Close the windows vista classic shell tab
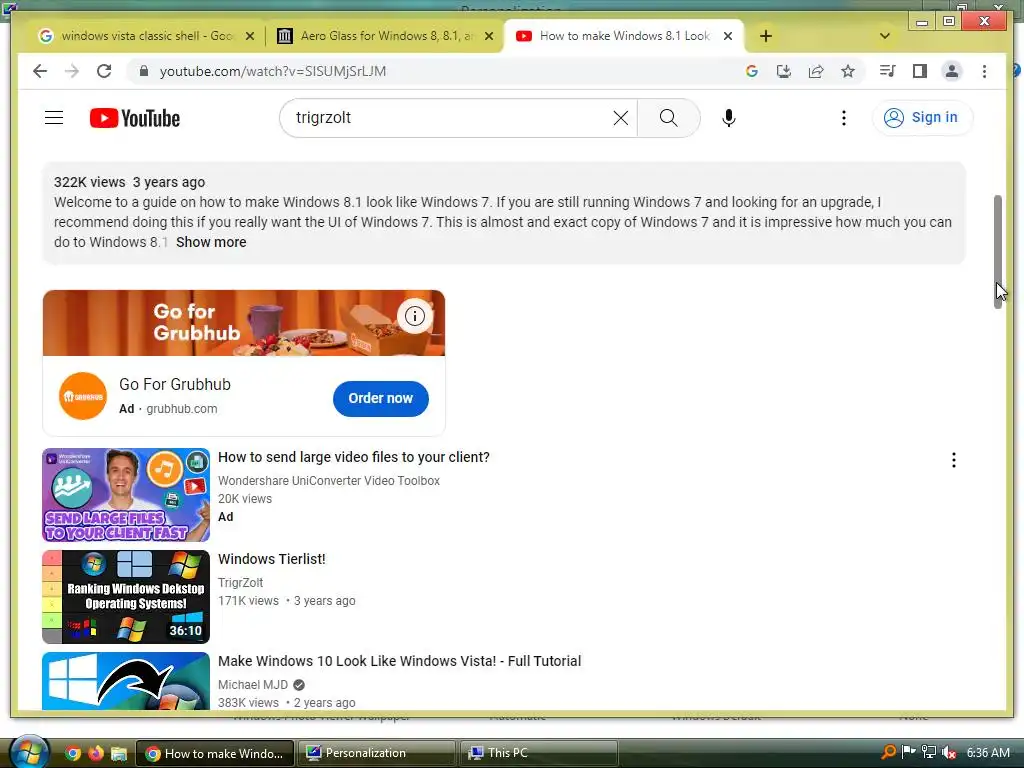 tap(249, 36)
